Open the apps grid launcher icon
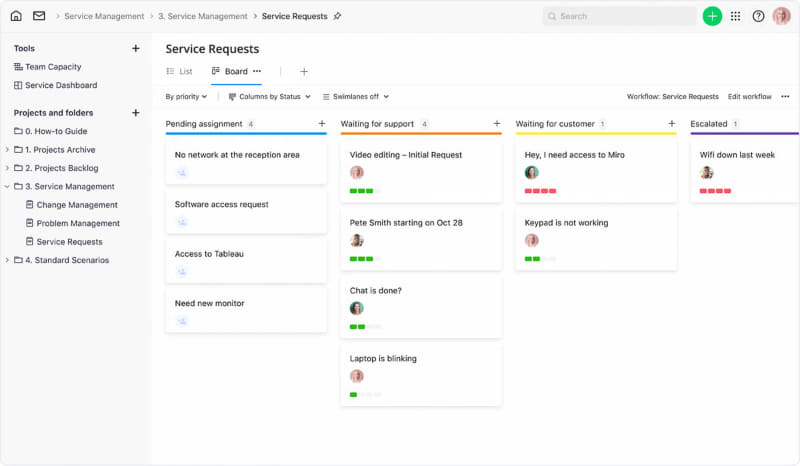This screenshot has width=800, height=466. [x=736, y=16]
